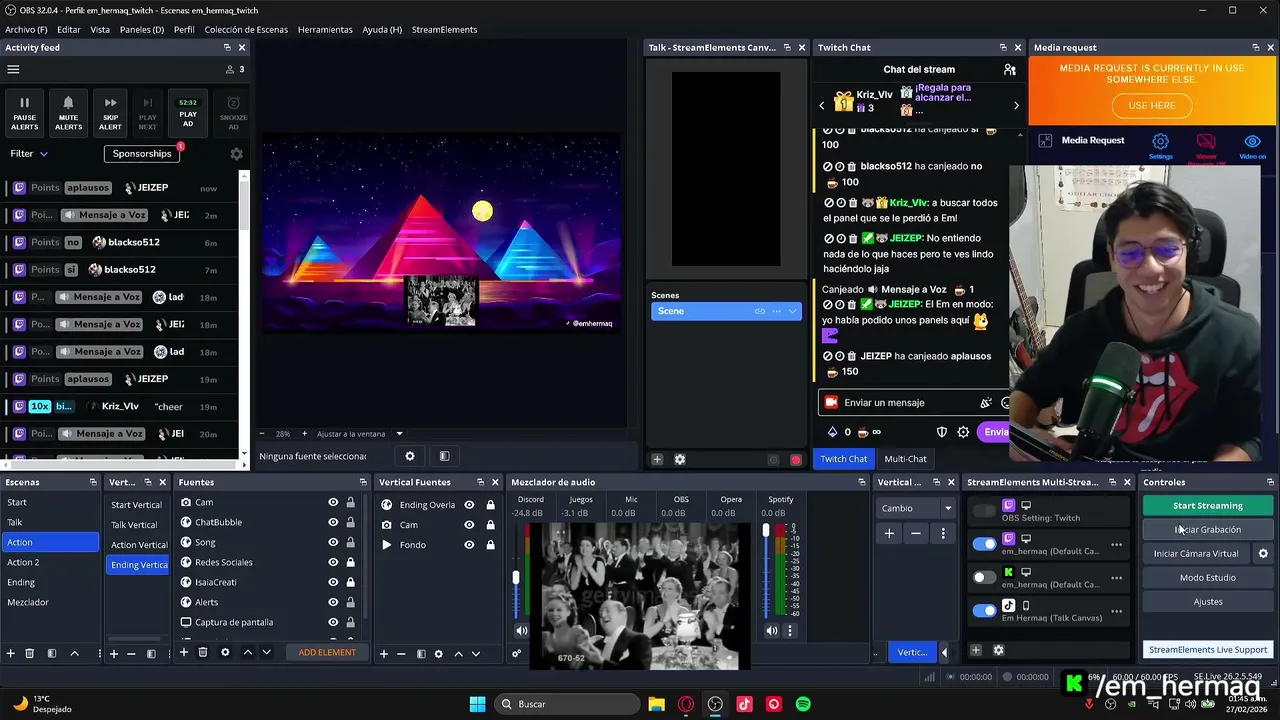Enable Modo Estudio

tap(1207, 578)
